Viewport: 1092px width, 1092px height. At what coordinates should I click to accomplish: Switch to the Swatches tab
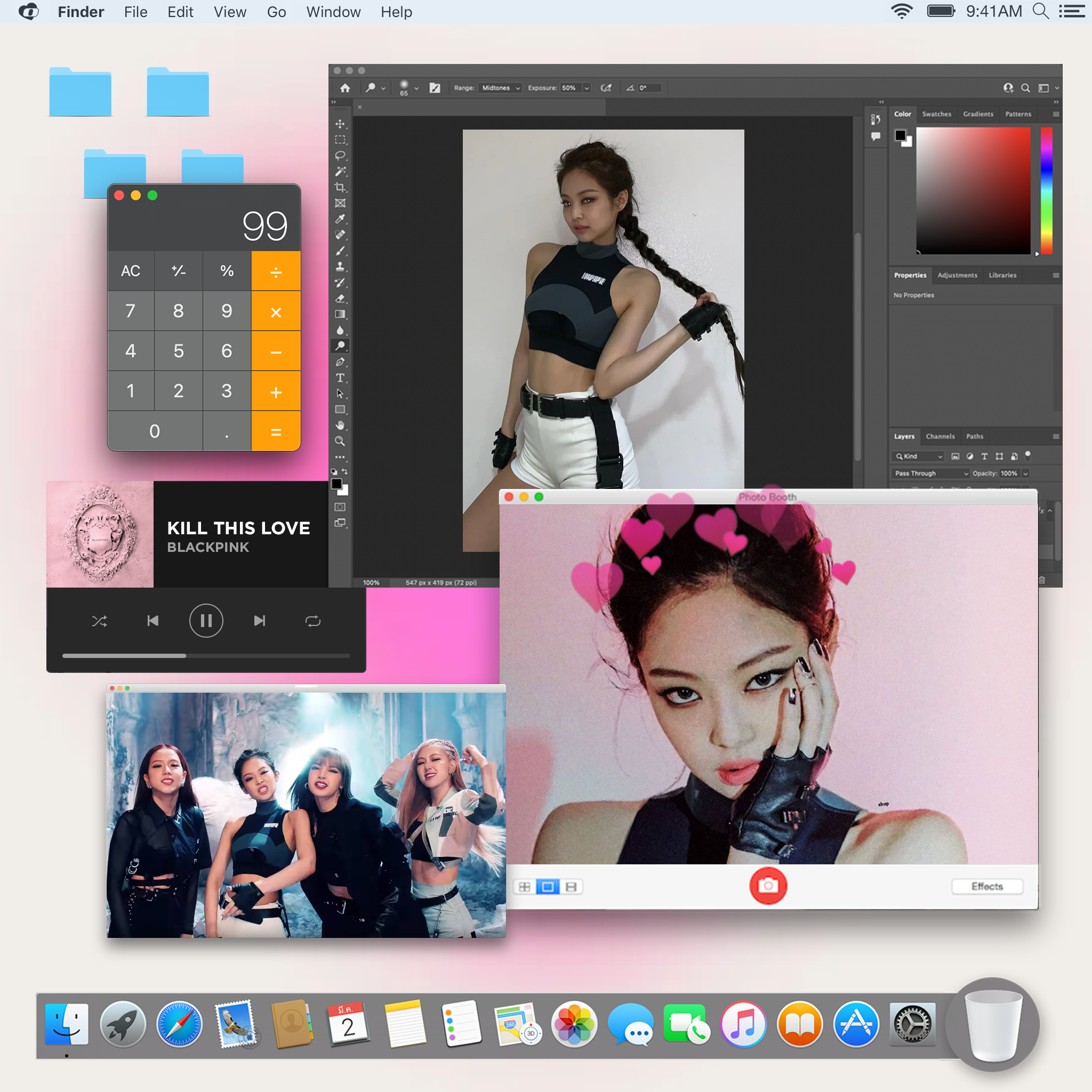(x=936, y=114)
